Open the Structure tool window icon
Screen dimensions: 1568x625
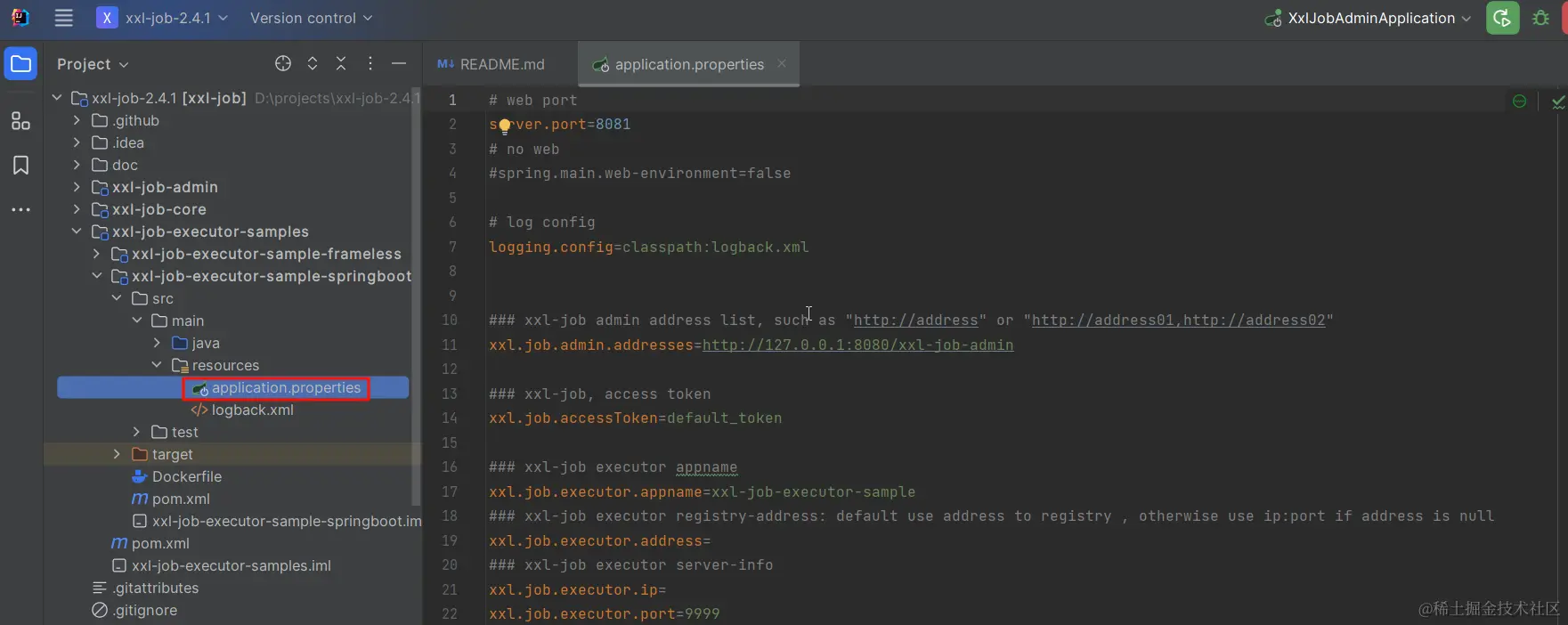click(x=21, y=121)
